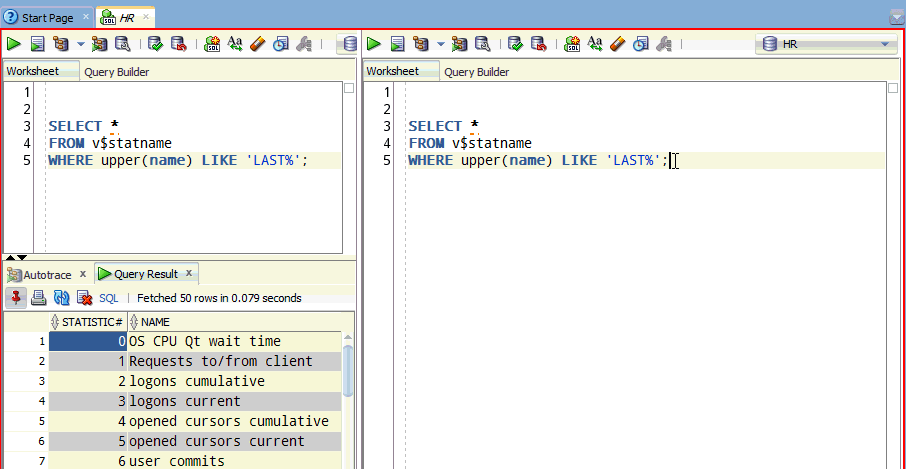Click the results grid vertical scrollbar thumb
The height and width of the screenshot is (469, 906).
(x=348, y=371)
